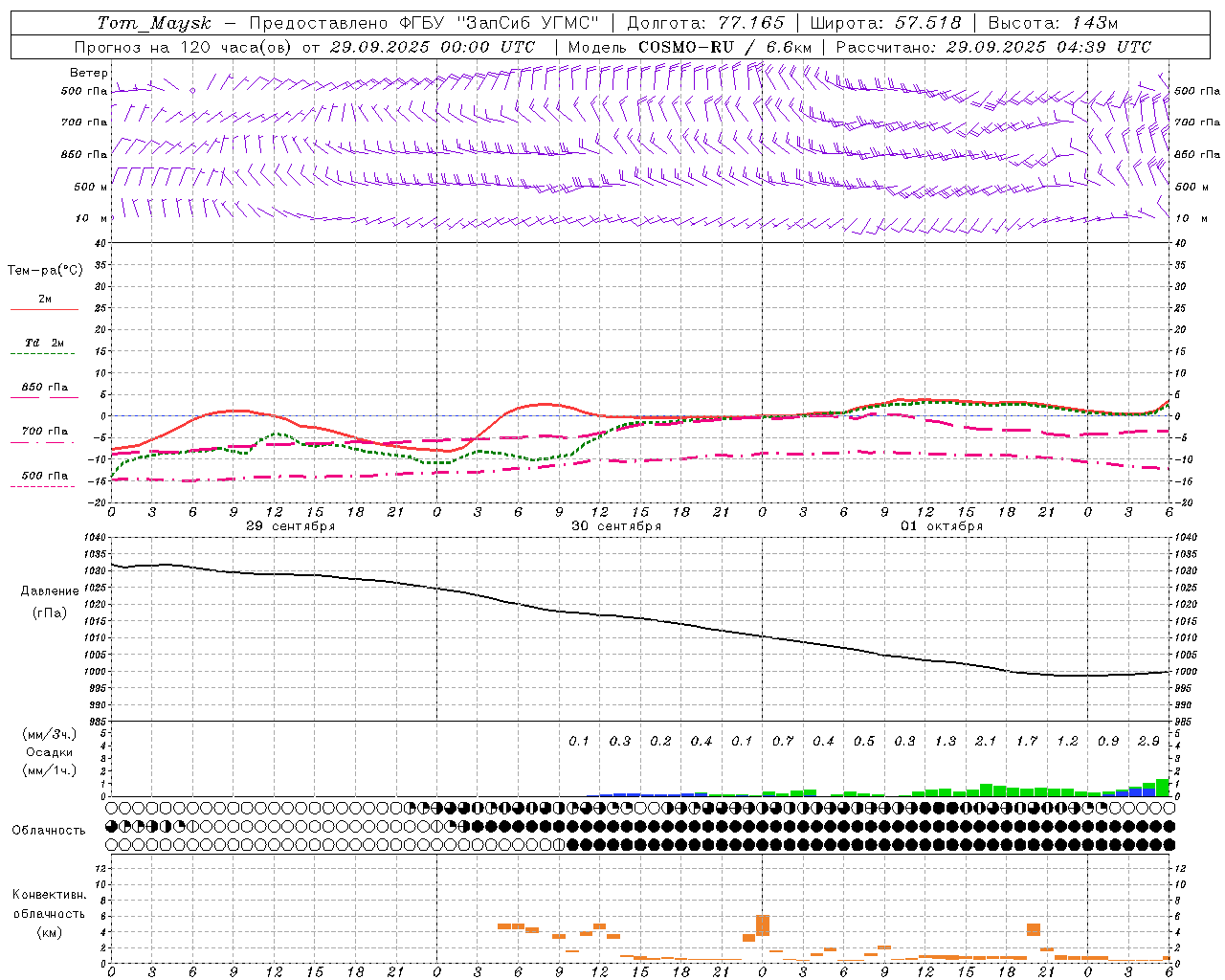
Task: Click the 3-hour precipitation value "0.2"
Action: [660, 741]
